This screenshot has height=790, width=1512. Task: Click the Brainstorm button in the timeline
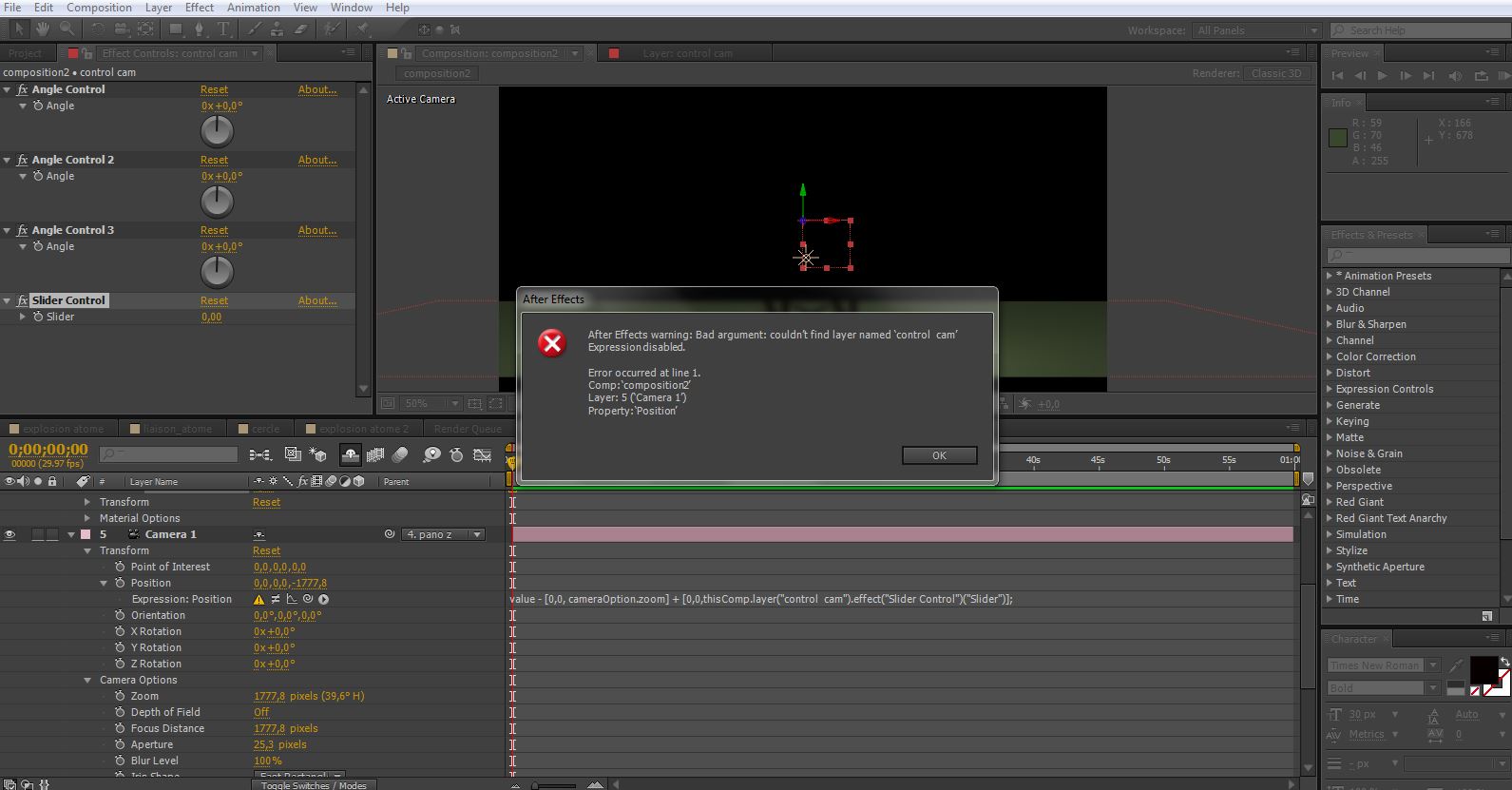[432, 454]
